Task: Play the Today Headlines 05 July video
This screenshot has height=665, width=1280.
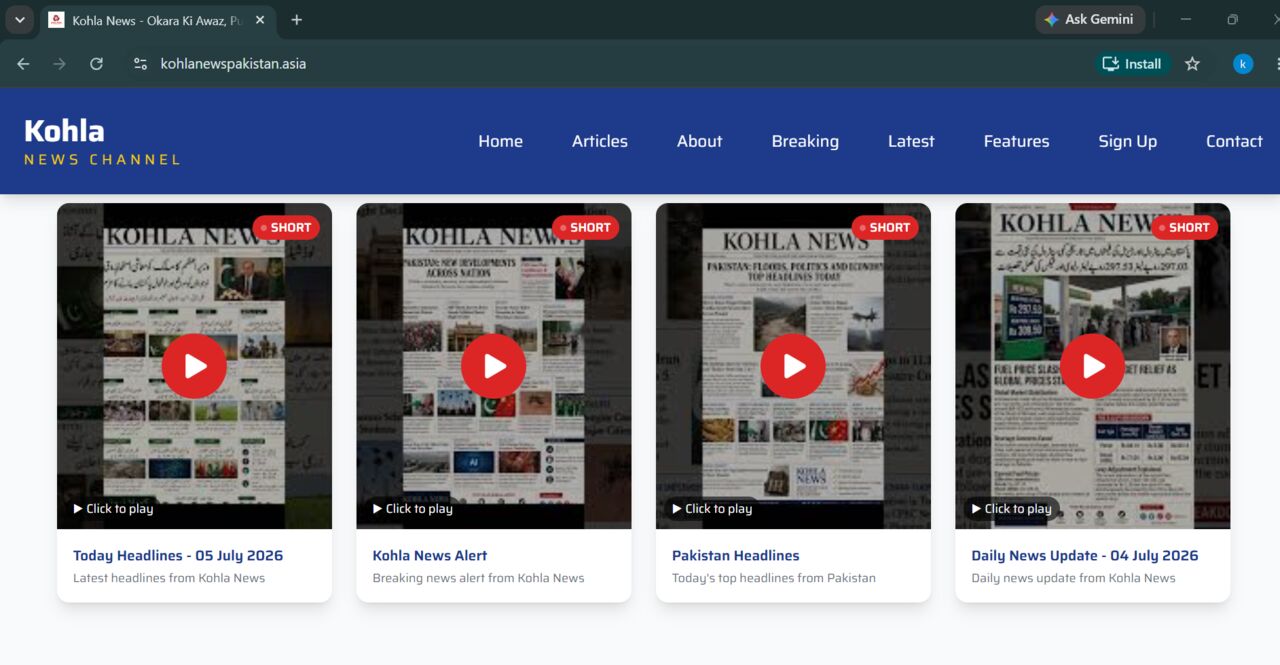Action: (194, 366)
